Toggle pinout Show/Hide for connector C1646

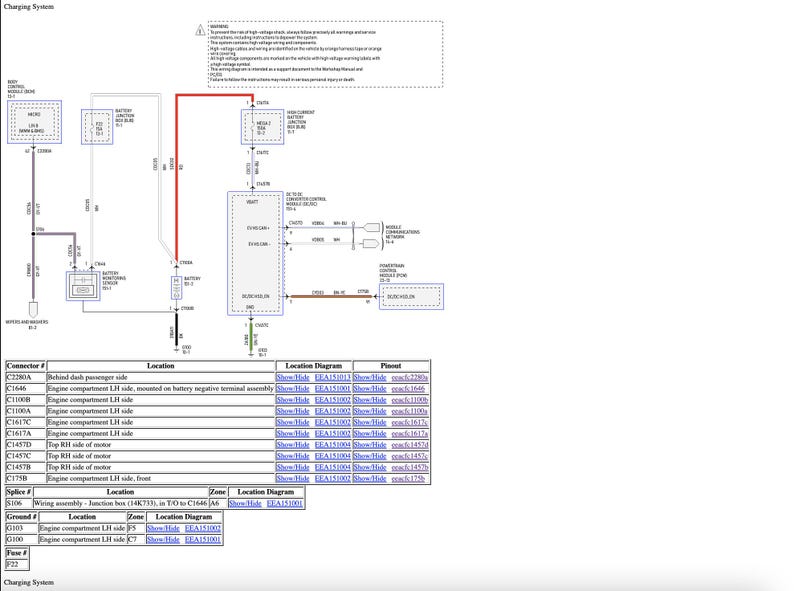coord(369,388)
